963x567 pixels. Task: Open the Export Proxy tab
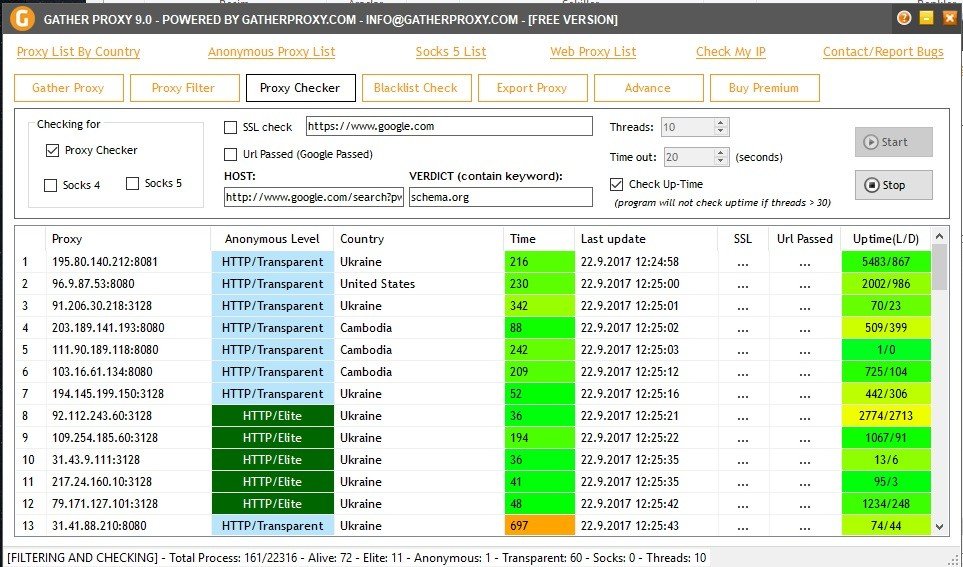click(532, 88)
